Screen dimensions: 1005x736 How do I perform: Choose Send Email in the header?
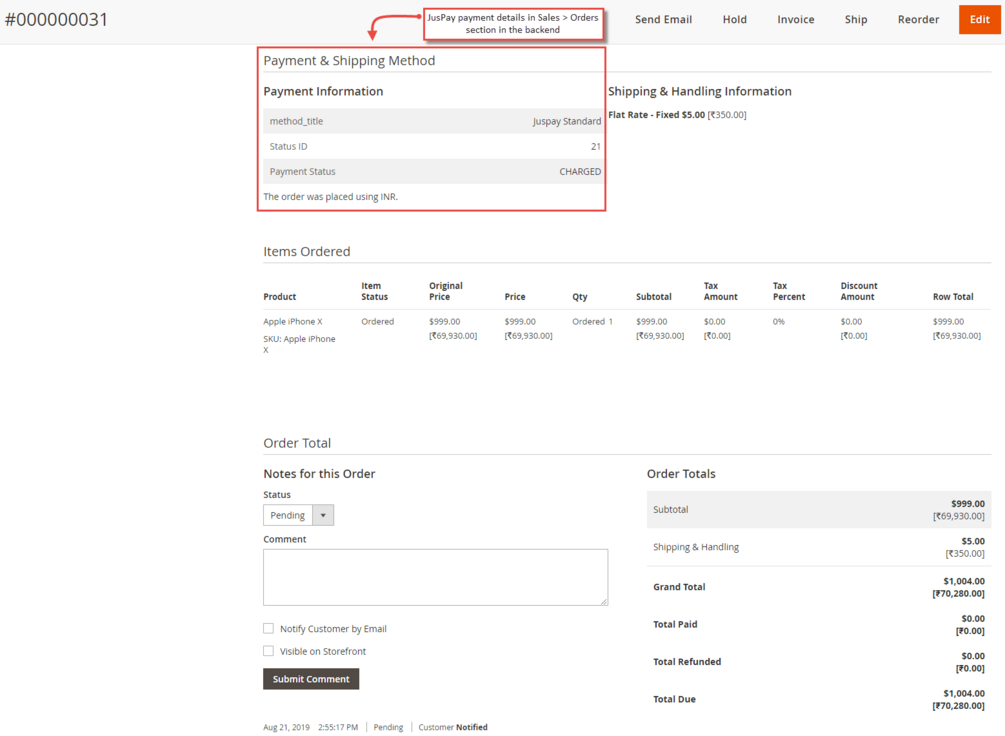click(x=663, y=19)
